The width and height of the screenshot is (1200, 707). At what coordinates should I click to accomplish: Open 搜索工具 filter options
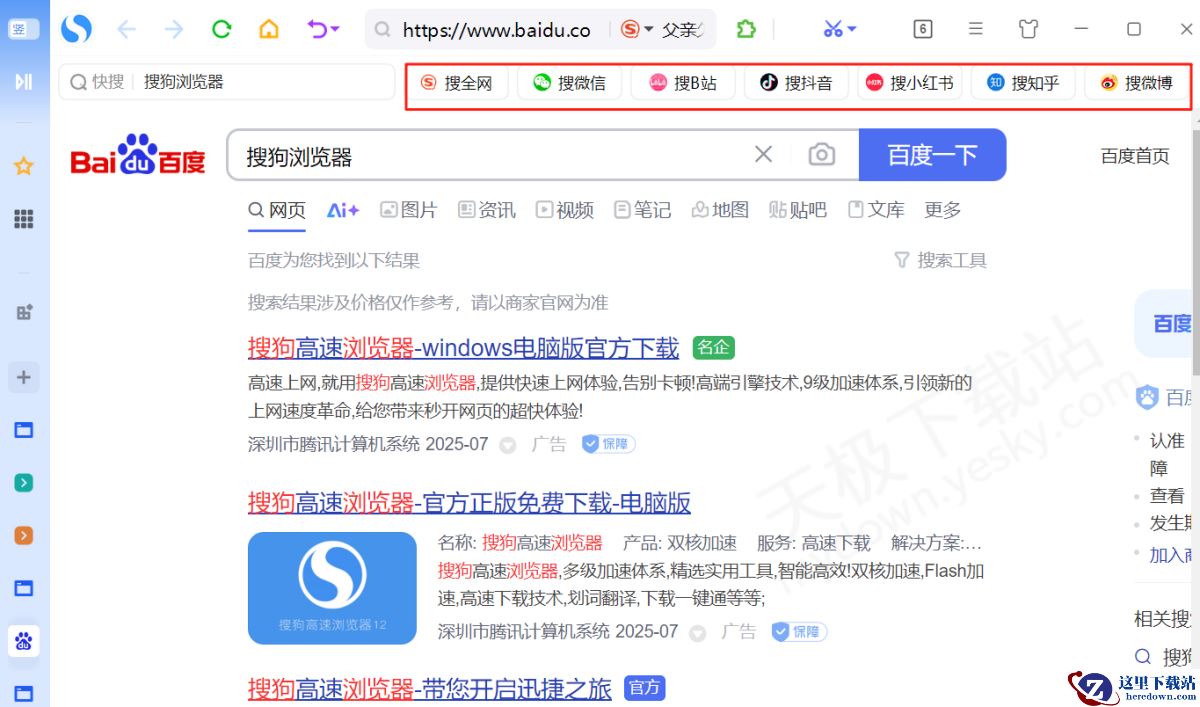coord(941,260)
